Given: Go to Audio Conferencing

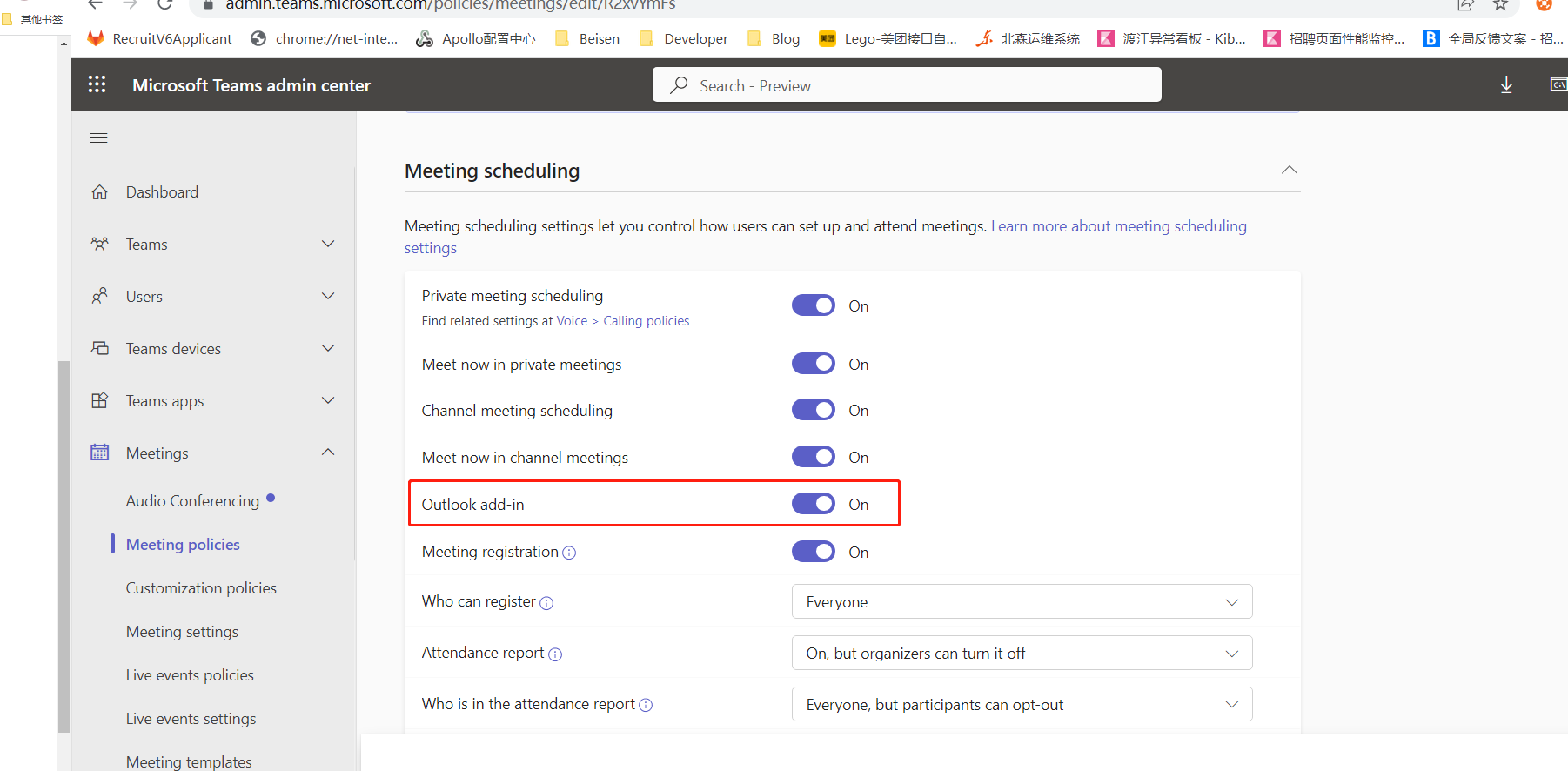Looking at the screenshot, I should [192, 501].
